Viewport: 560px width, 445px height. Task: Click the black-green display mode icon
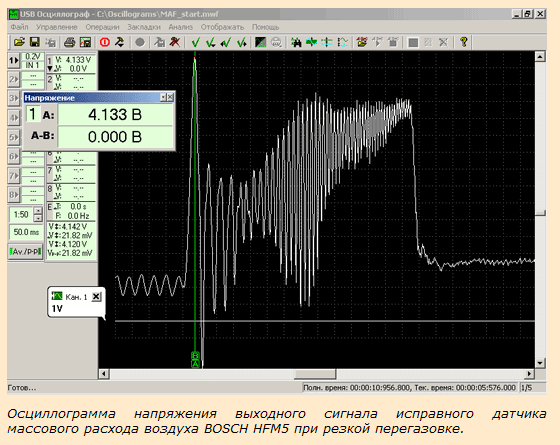click(x=260, y=42)
